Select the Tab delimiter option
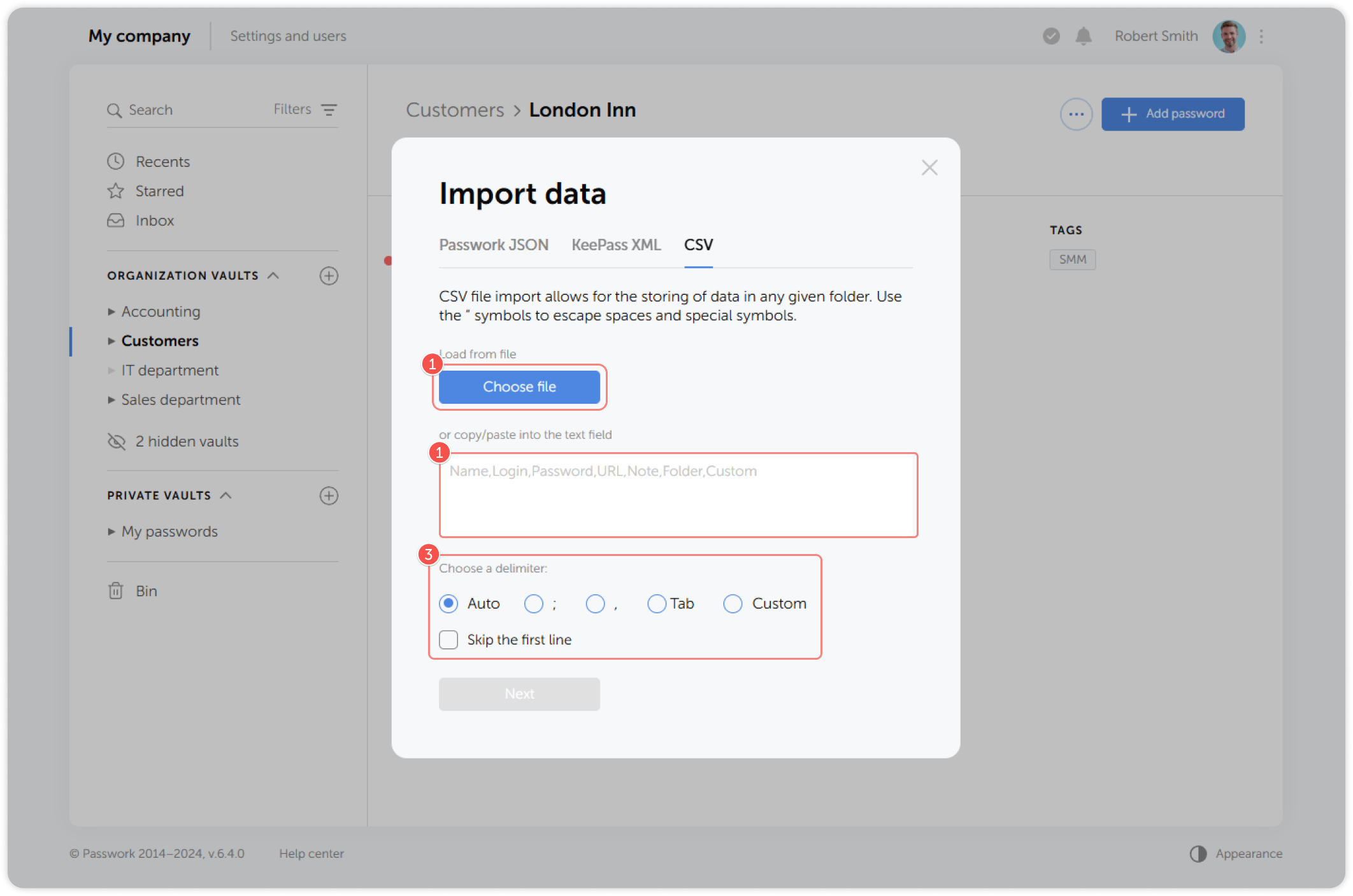This screenshot has height=896, width=1353. pos(657,603)
